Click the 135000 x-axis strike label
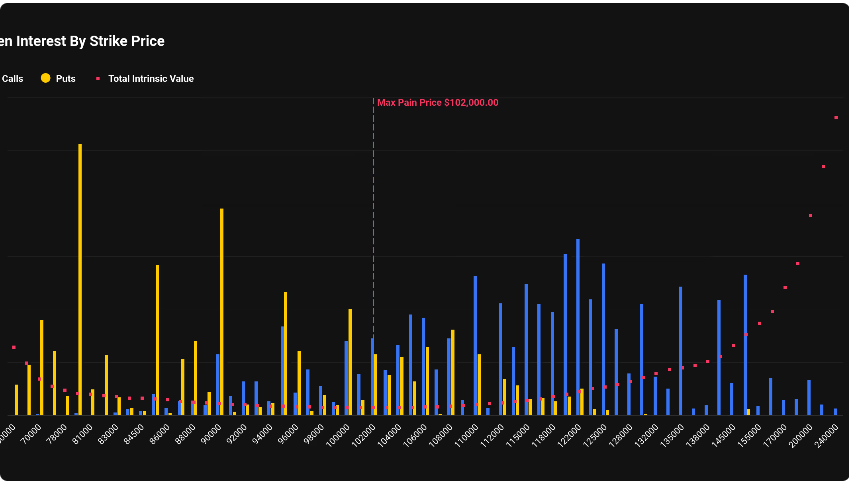The width and height of the screenshot is (849, 482). click(671, 437)
